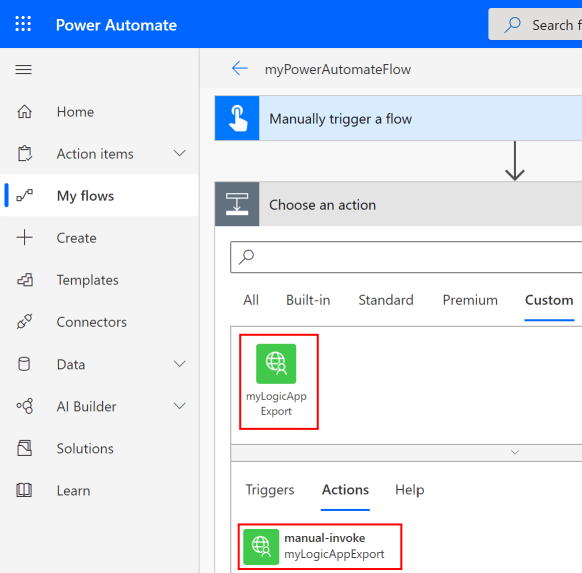Click the Choose an action icon
582x573 pixels.
237,204
